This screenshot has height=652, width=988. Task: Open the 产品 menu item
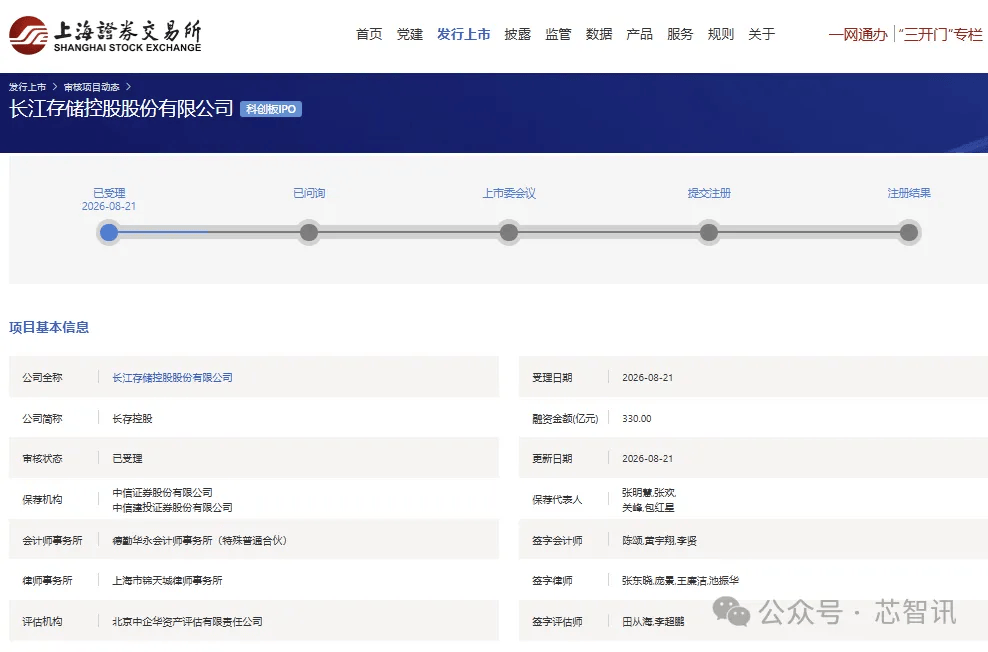click(640, 34)
